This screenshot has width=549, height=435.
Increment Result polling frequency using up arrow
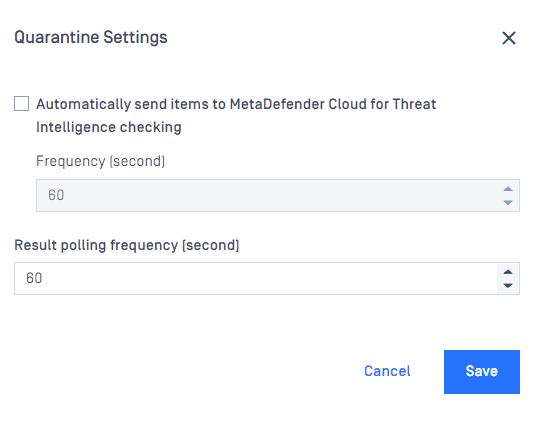click(508, 272)
